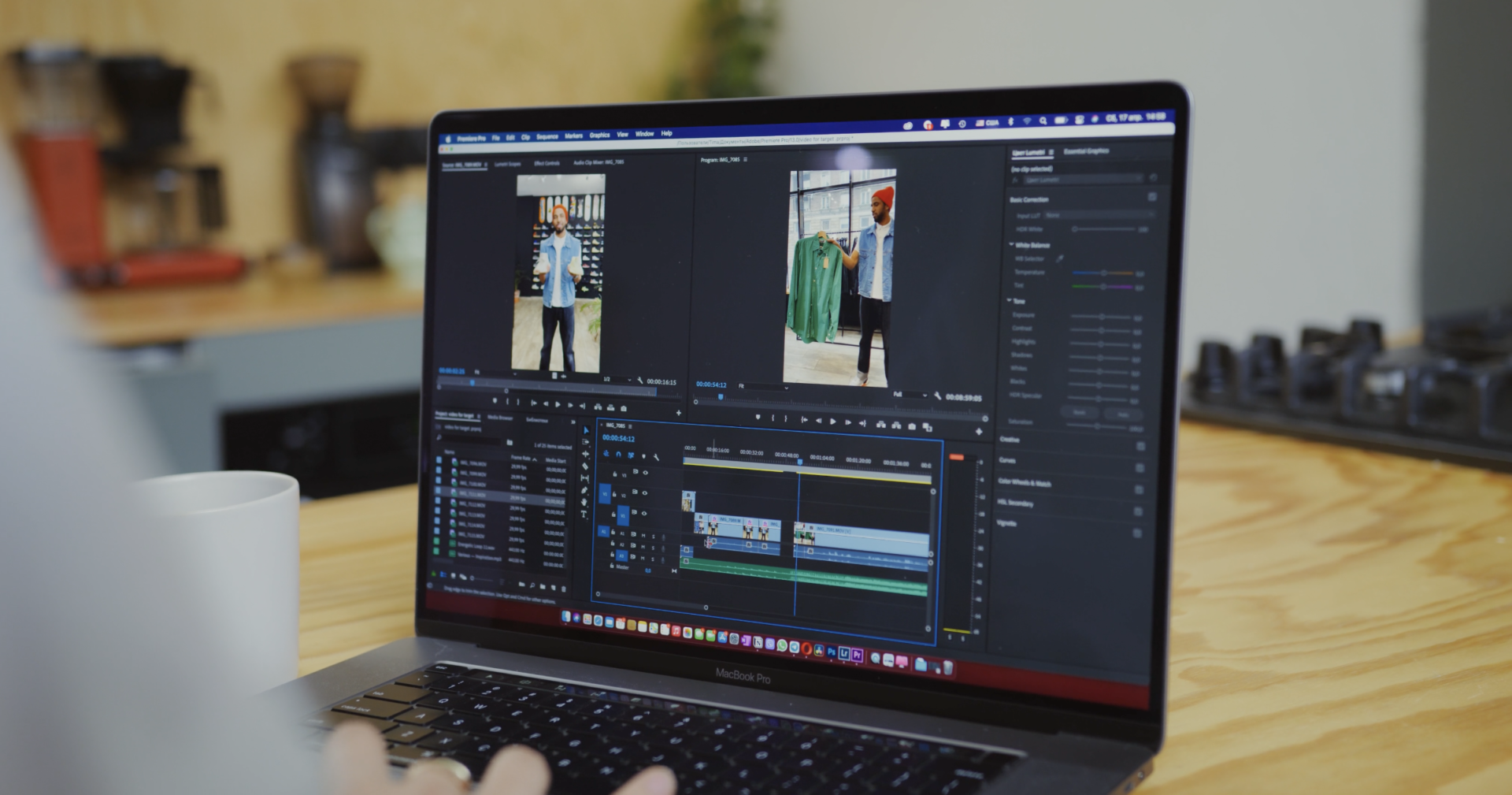This screenshot has height=795, width=1512.
Task: Open the Sequence menu
Action: point(547,136)
